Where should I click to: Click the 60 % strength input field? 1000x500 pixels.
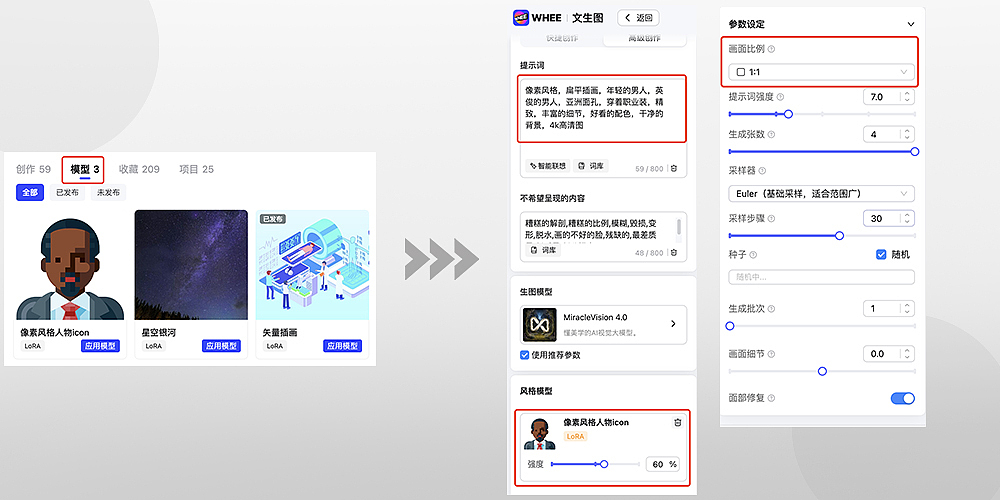click(664, 464)
